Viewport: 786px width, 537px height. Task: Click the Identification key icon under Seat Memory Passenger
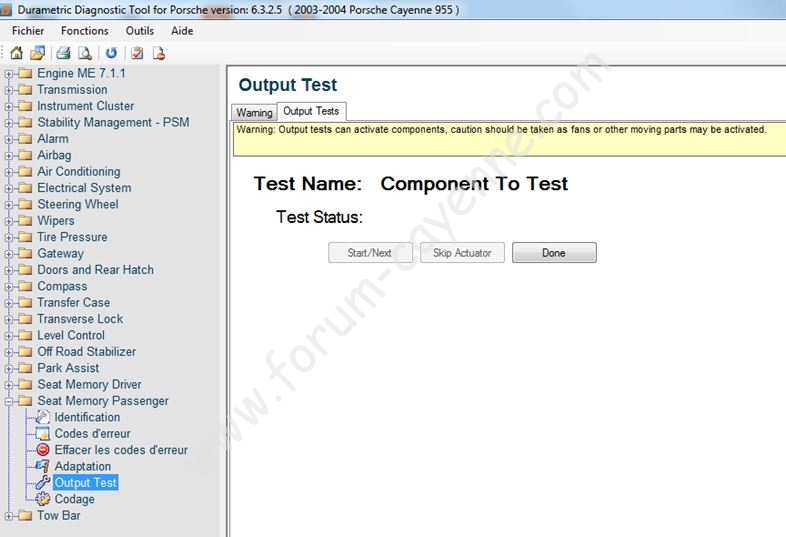point(43,417)
